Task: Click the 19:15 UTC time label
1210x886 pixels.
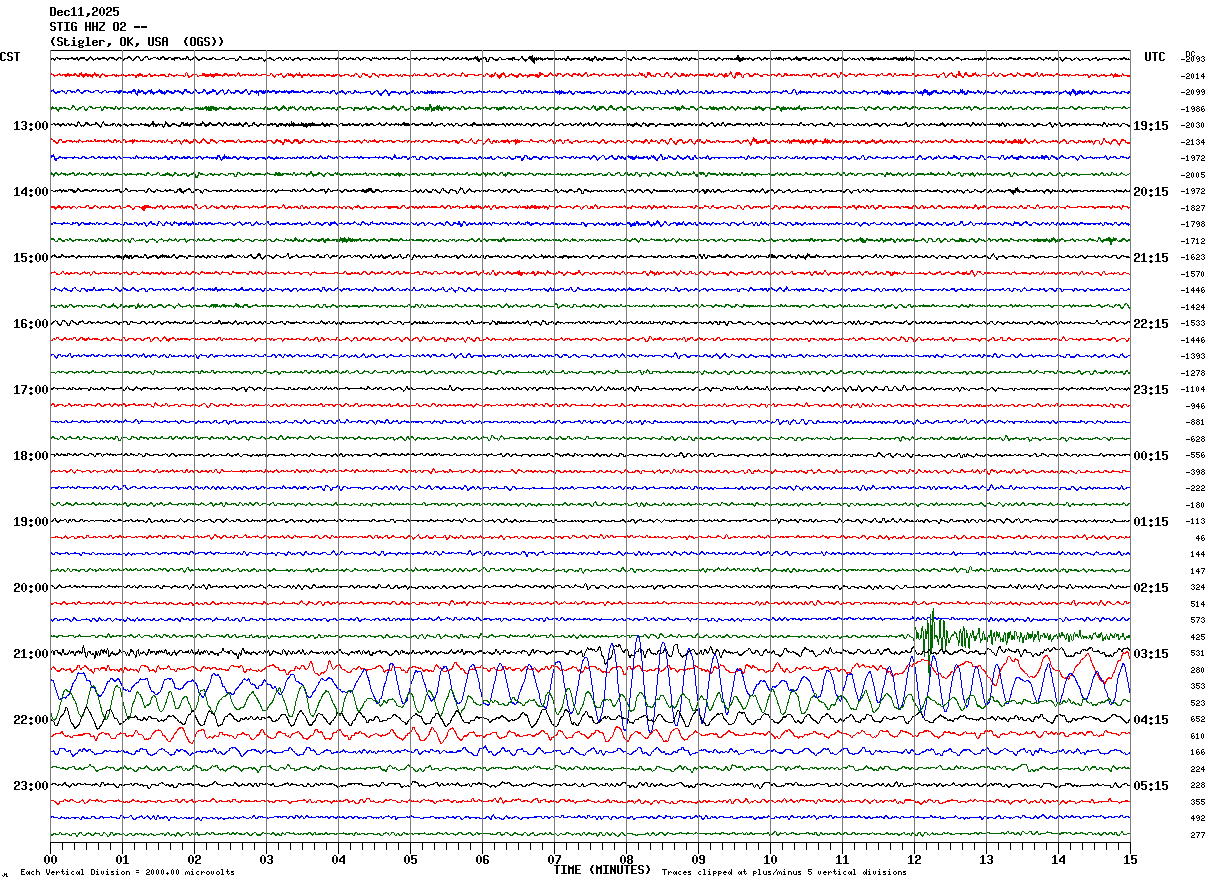Action: point(1150,126)
